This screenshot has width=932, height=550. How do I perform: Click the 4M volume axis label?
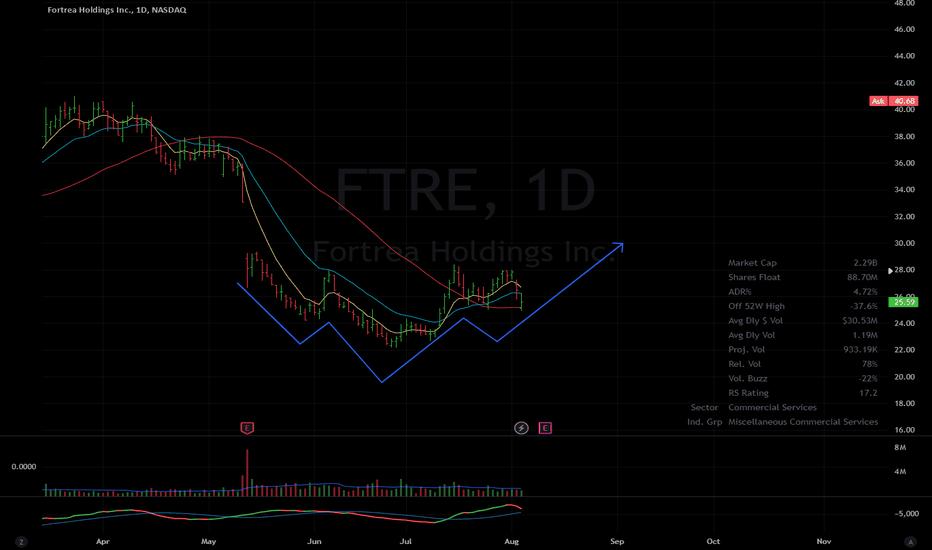coord(900,472)
